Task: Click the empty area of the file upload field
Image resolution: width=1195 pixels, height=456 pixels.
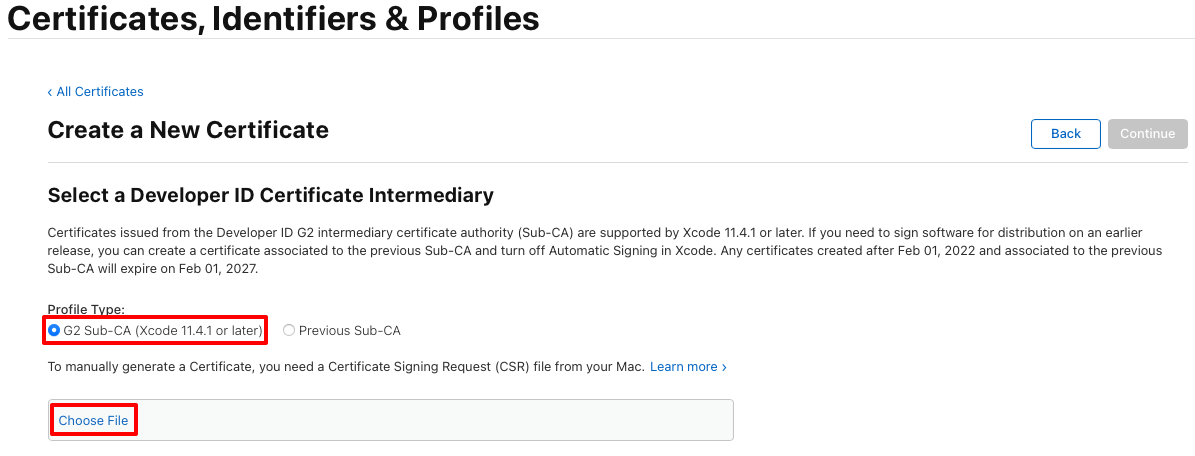Action: point(430,421)
